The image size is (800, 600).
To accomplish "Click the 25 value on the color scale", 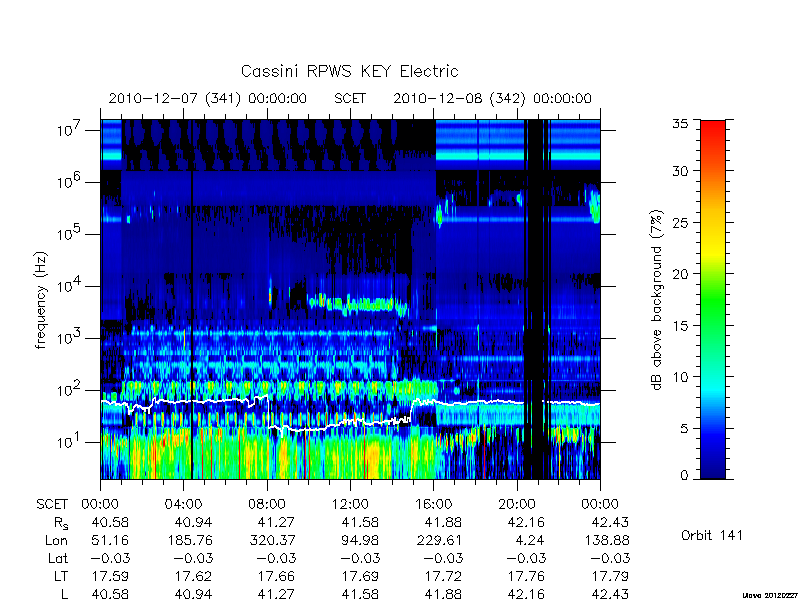I will click(x=680, y=223).
